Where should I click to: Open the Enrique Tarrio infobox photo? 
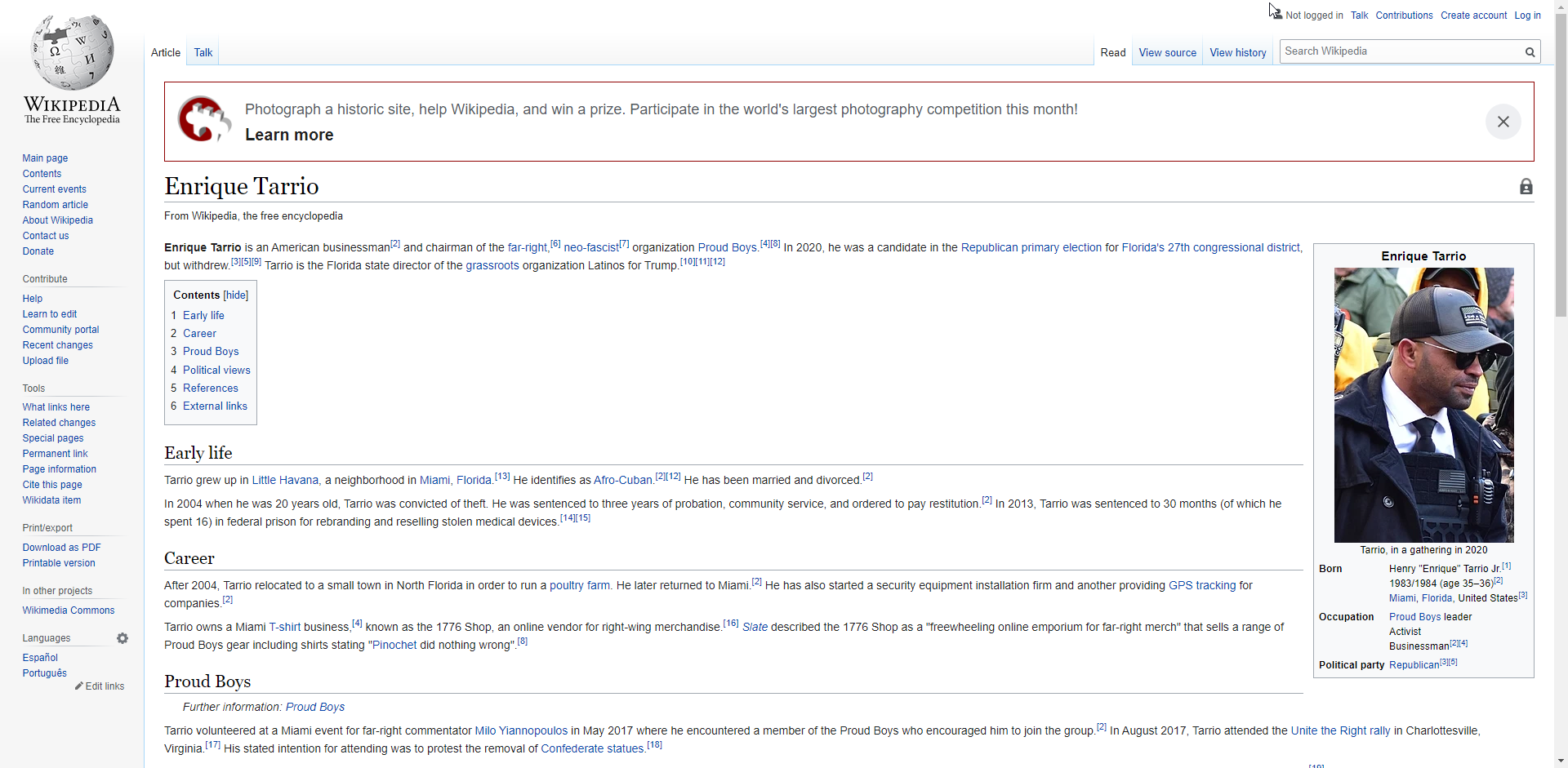click(1423, 405)
